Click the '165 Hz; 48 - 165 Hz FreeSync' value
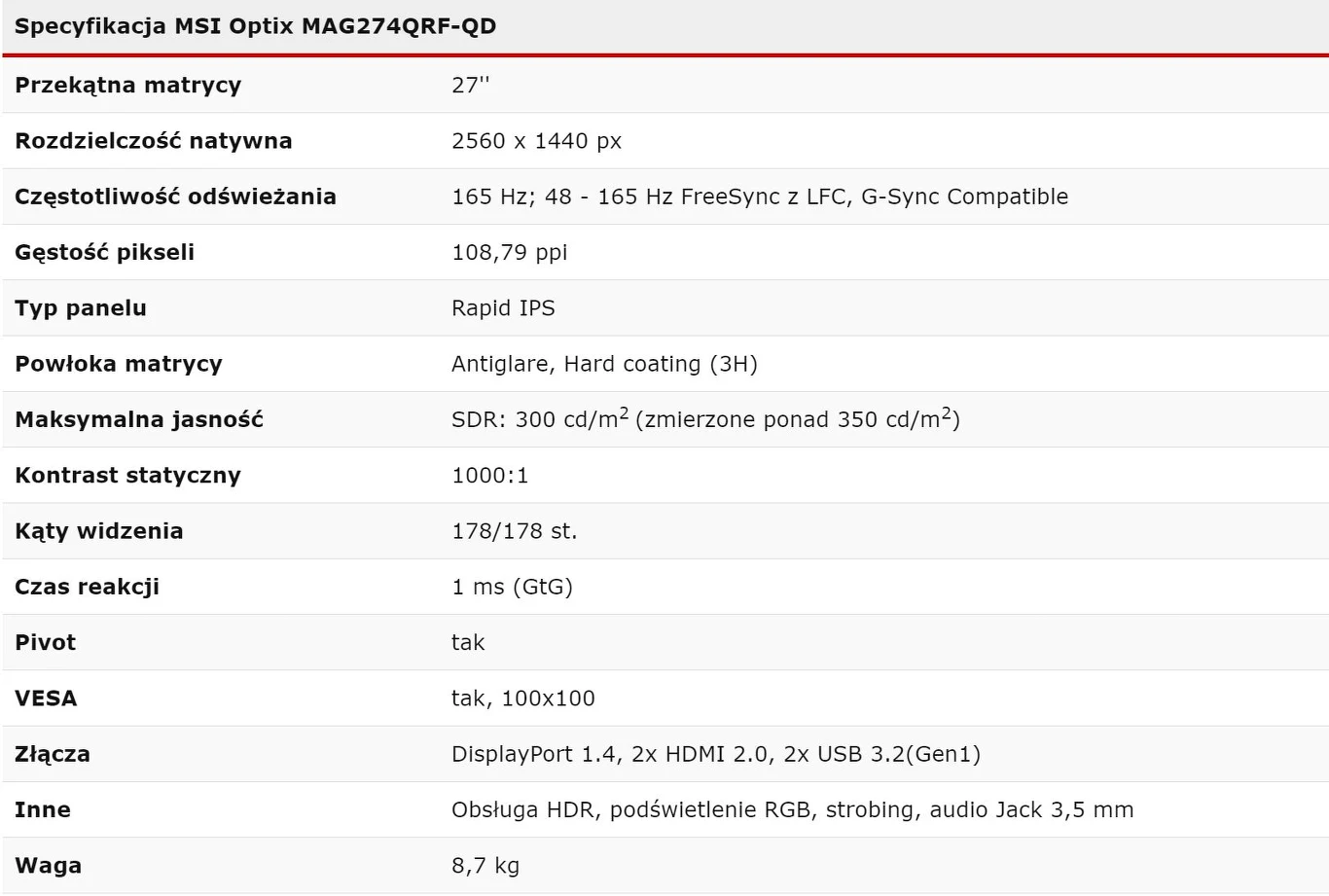The image size is (1329, 896). (x=759, y=197)
